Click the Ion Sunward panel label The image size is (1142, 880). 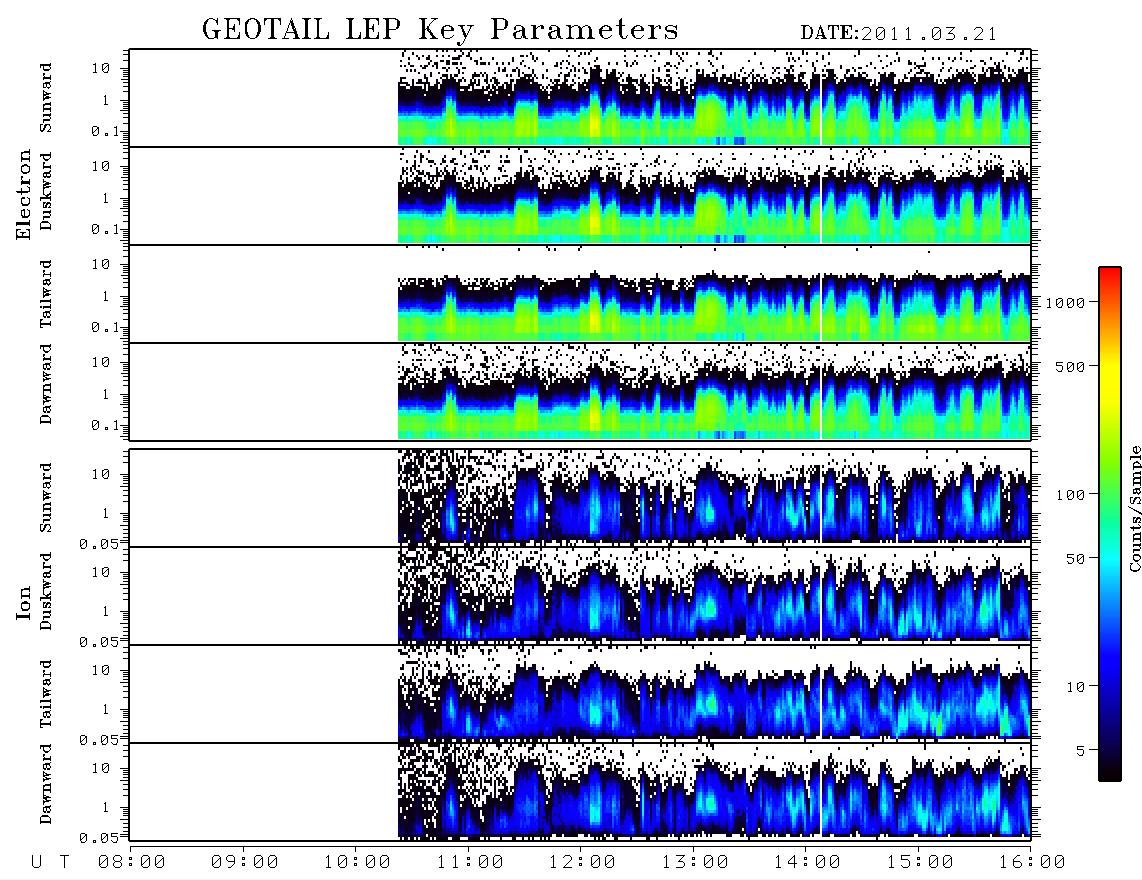(x=46, y=498)
